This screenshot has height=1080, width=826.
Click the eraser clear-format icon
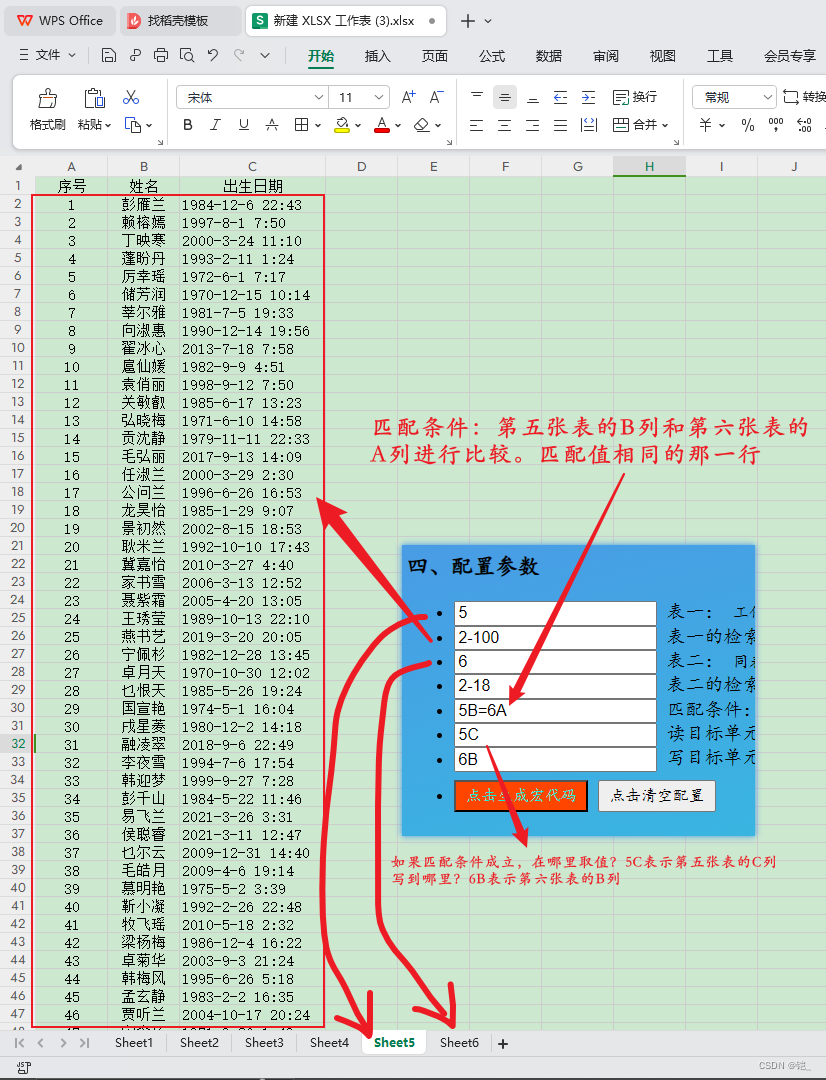(422, 125)
